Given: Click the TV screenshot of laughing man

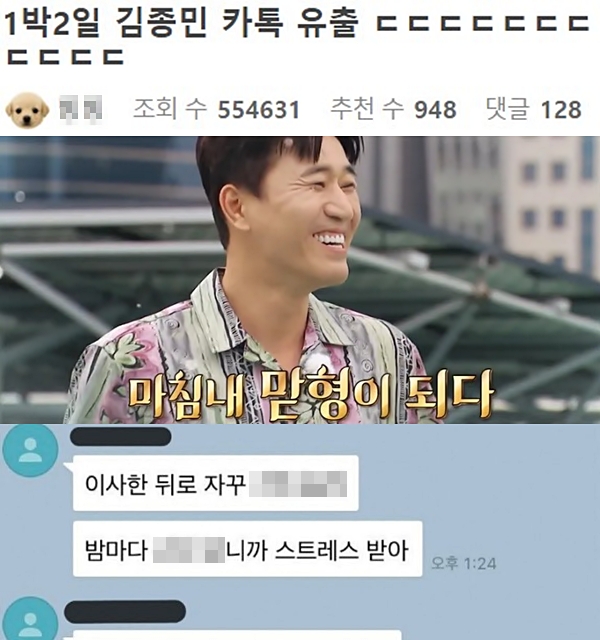Looking at the screenshot, I should [x=300, y=280].
